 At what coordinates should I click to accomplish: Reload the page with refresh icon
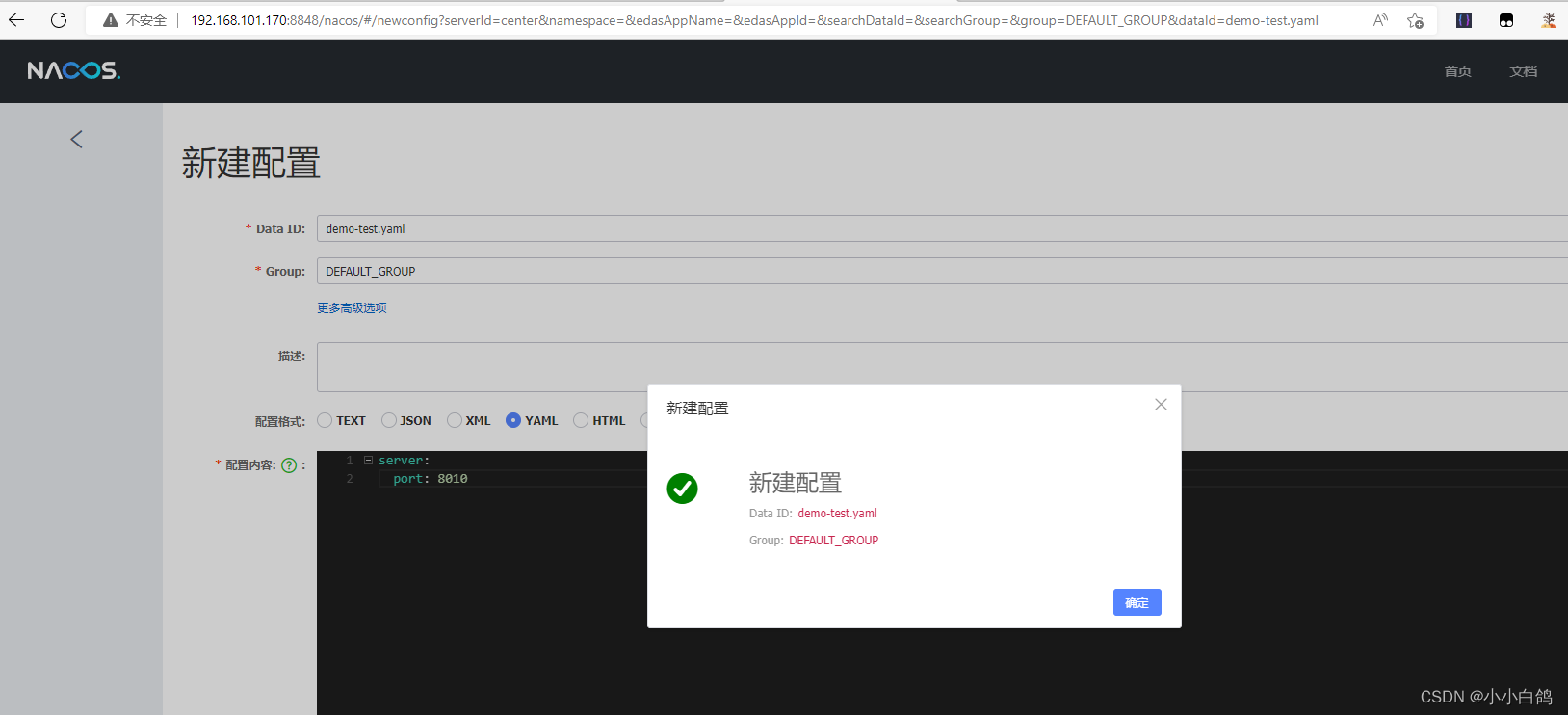pos(59,19)
